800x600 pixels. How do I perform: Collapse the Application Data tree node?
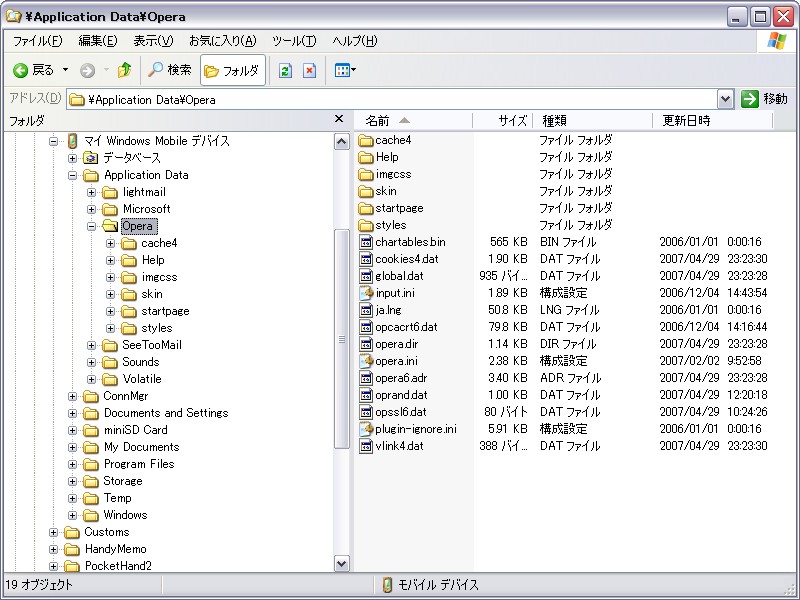click(72, 176)
